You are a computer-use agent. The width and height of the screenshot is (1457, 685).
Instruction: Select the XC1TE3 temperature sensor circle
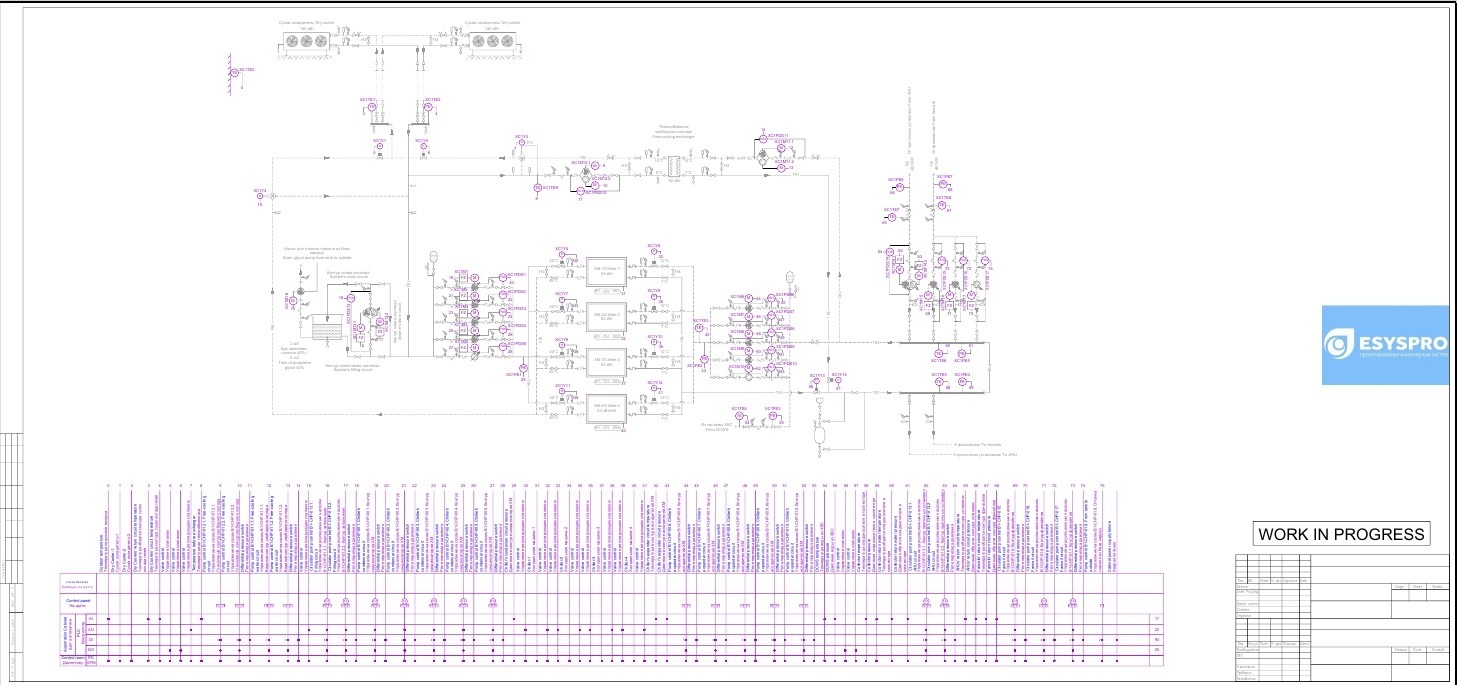click(699, 328)
